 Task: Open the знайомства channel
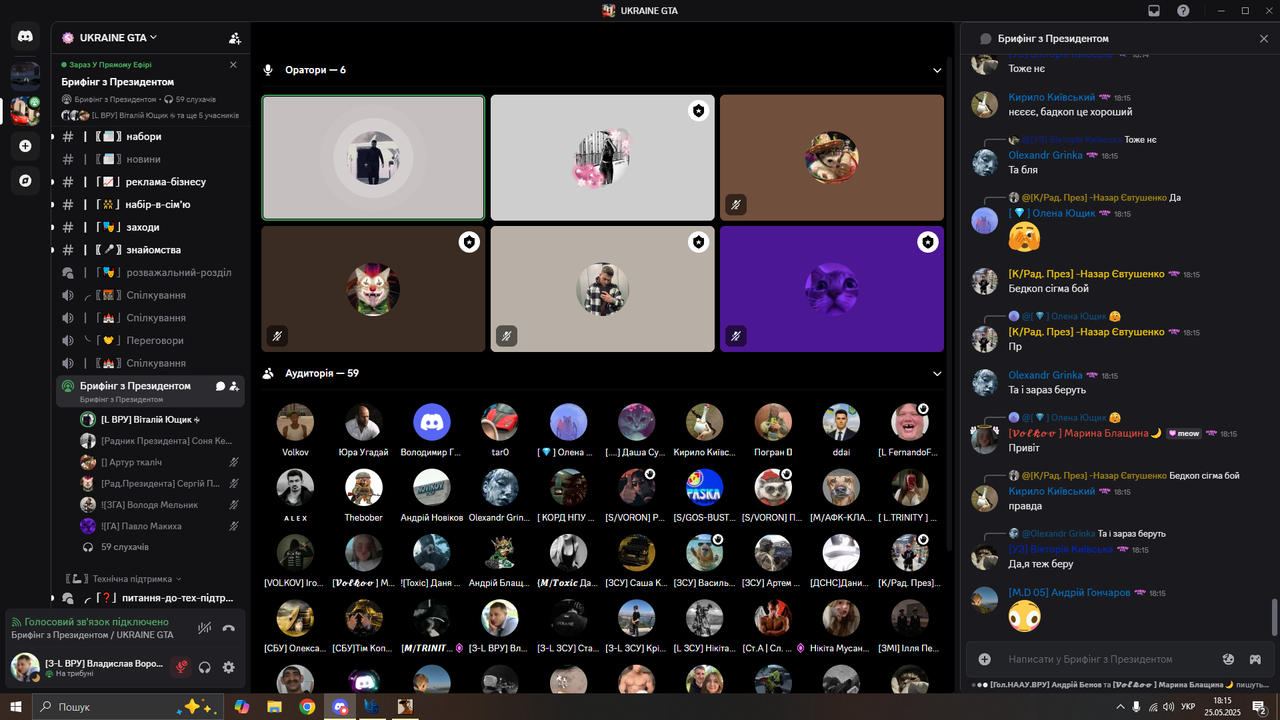pos(150,250)
